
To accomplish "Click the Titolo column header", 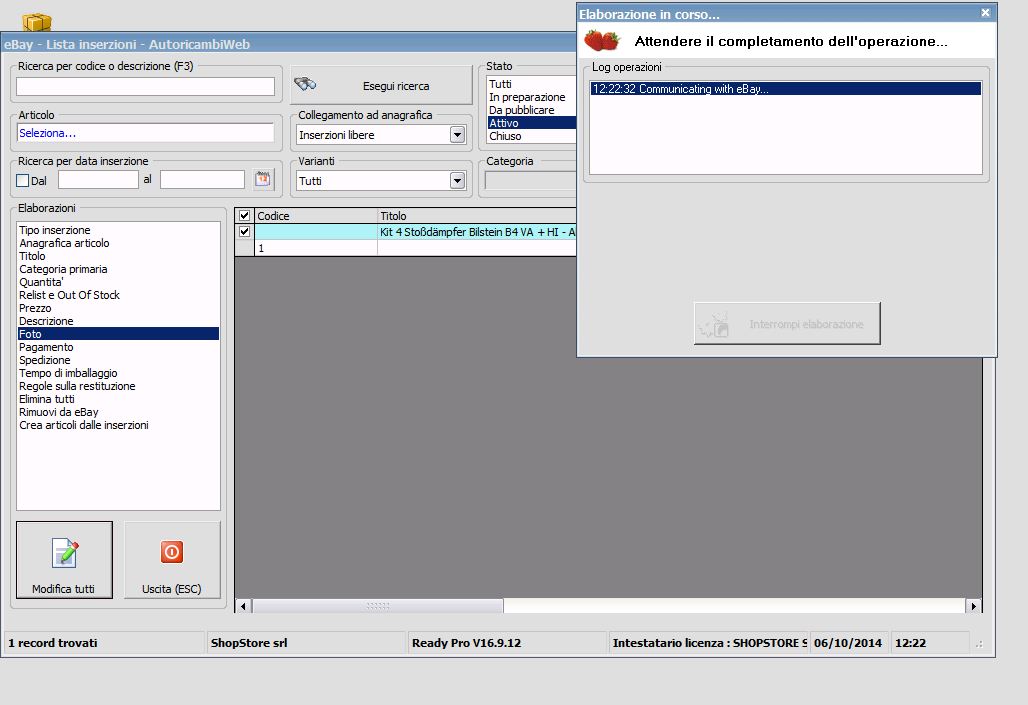I will coord(477,216).
